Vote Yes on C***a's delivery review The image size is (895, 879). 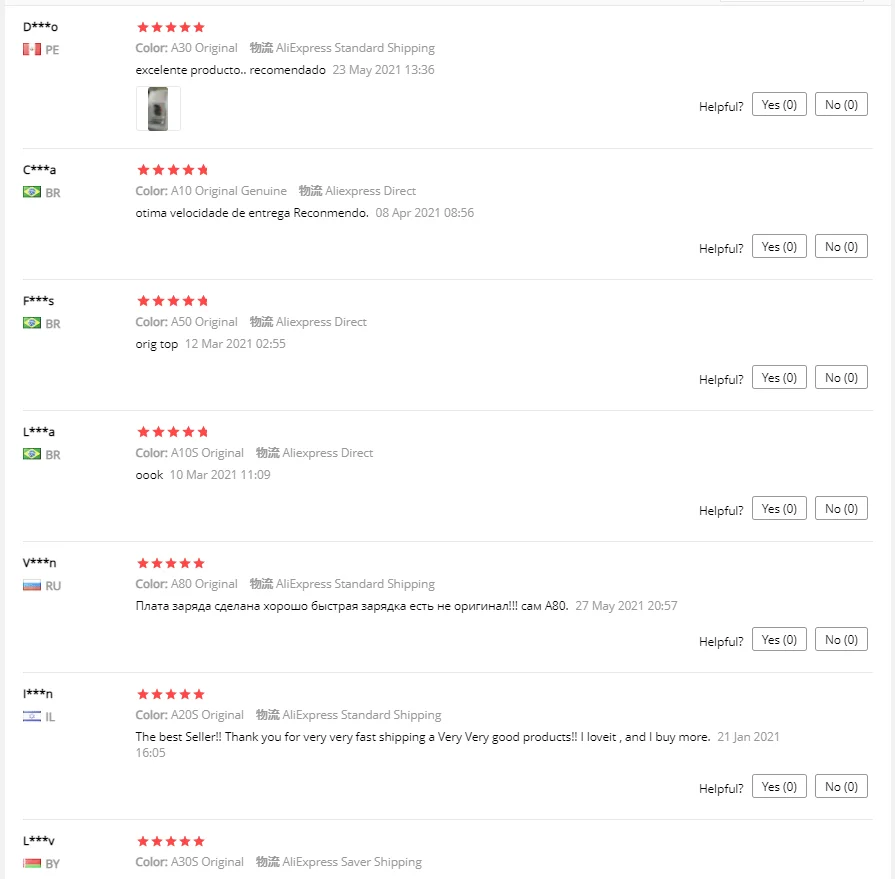779,247
